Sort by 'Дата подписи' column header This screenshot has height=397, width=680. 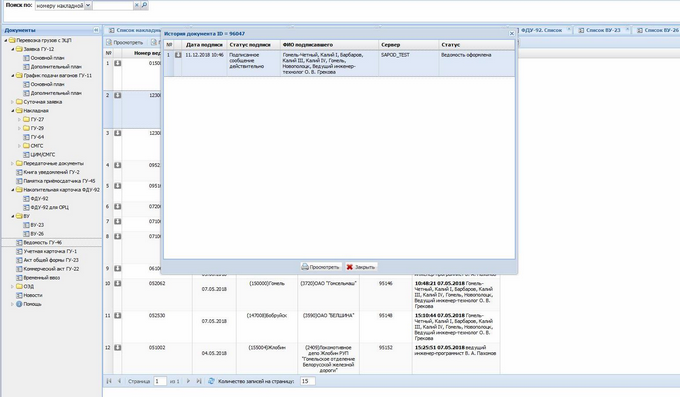tap(204, 45)
